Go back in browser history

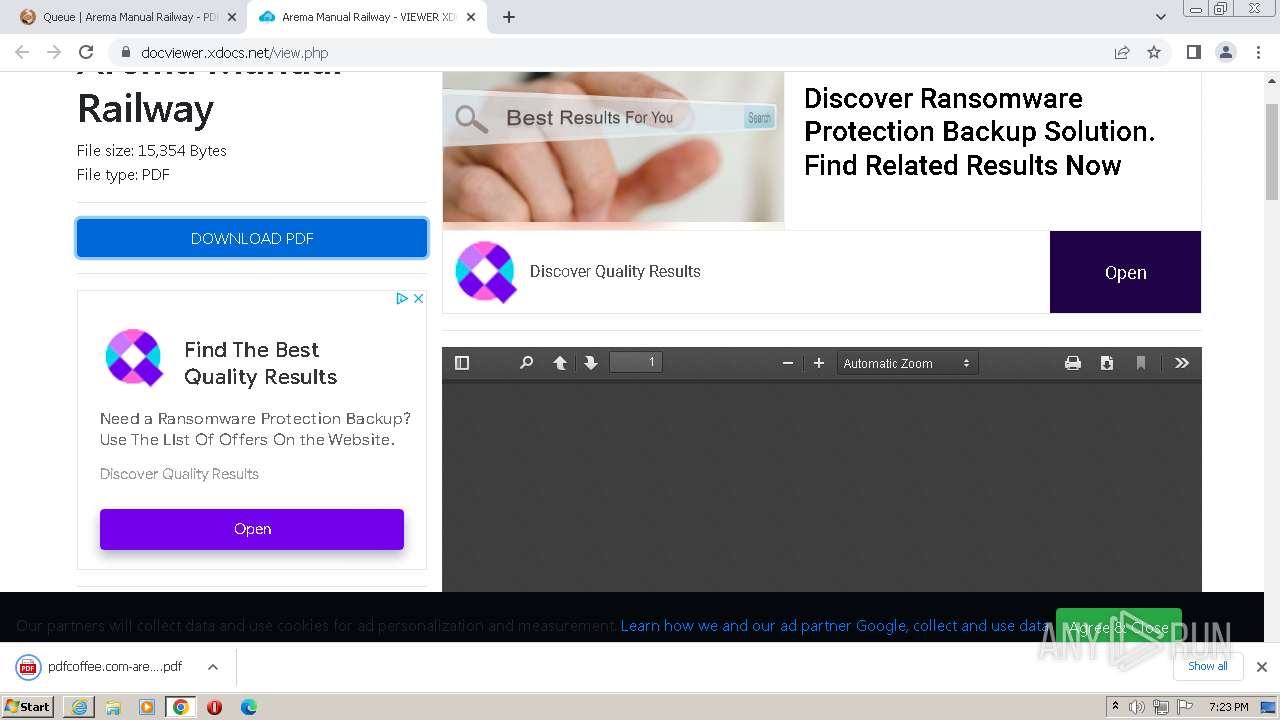(22, 52)
